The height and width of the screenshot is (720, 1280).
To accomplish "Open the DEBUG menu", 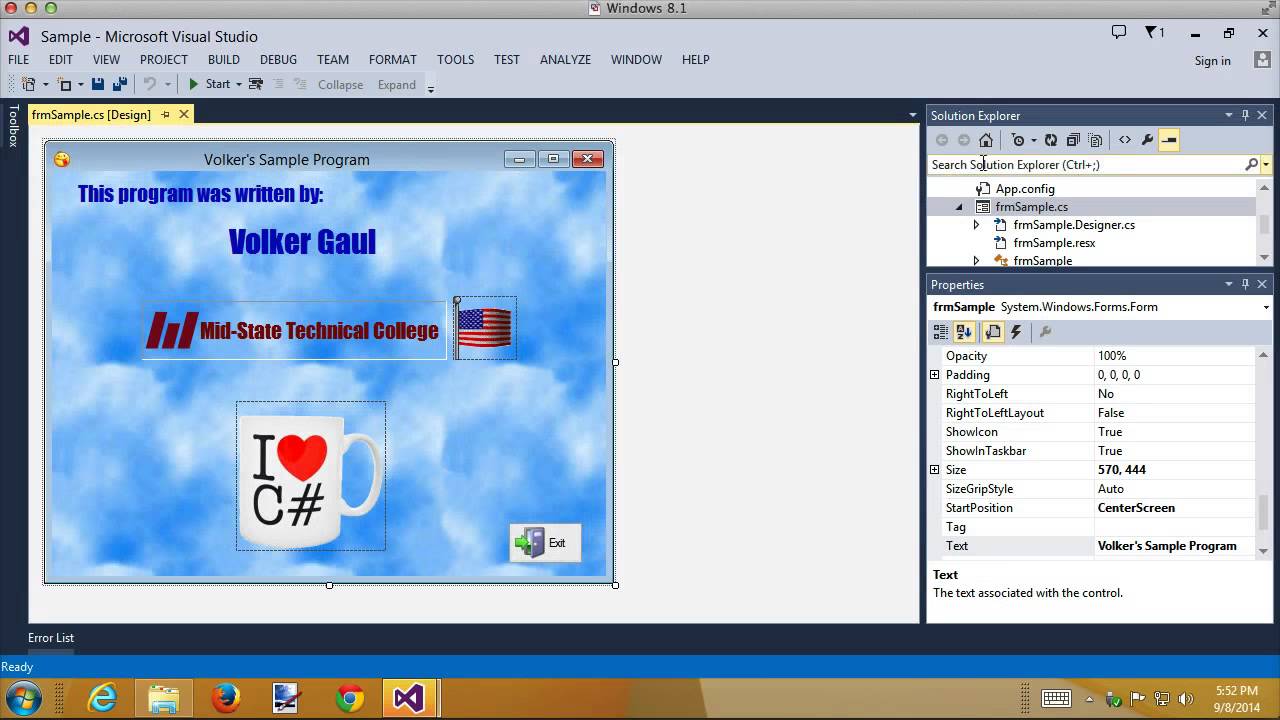I will coord(279,59).
